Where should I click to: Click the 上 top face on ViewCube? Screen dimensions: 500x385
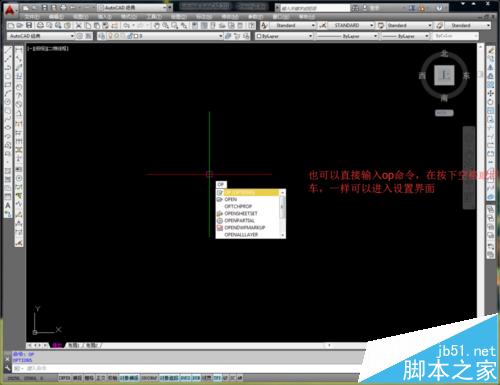pyautogui.click(x=444, y=75)
